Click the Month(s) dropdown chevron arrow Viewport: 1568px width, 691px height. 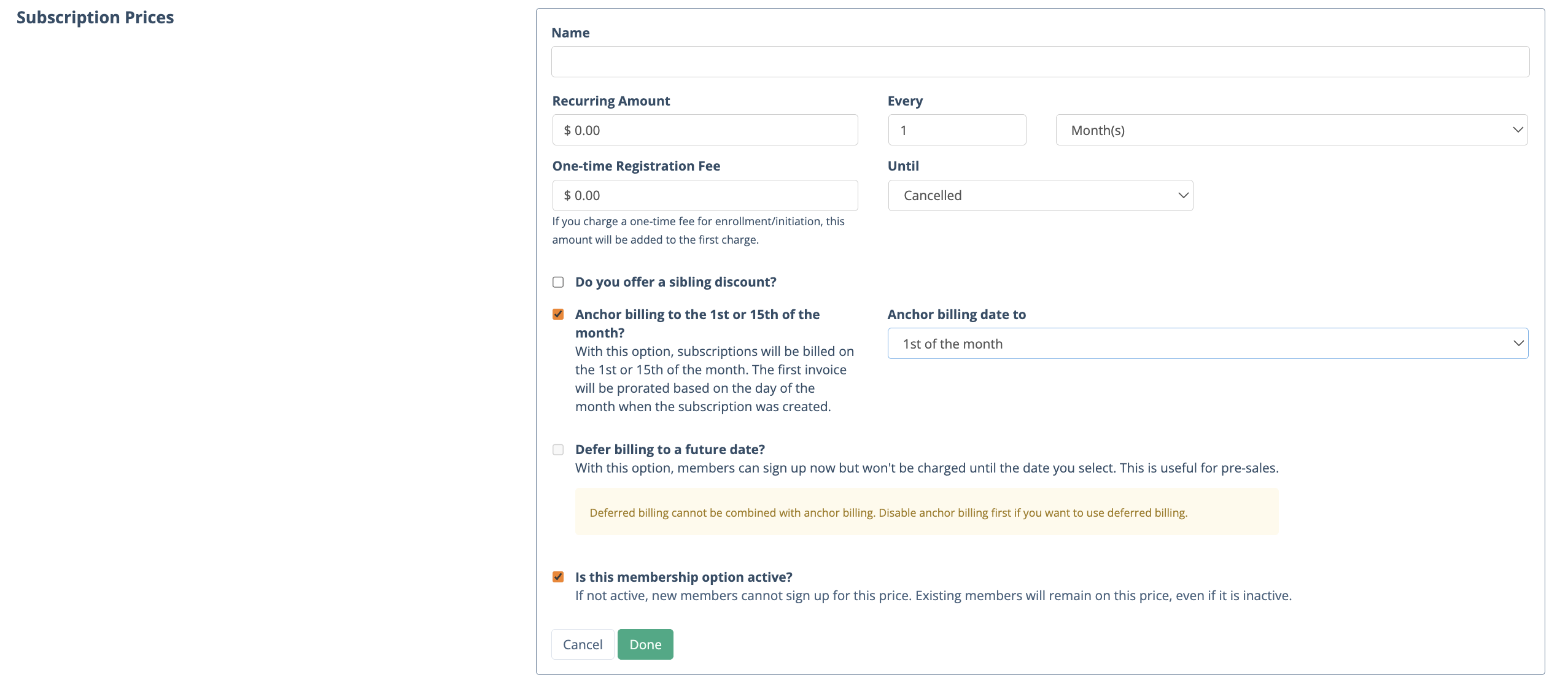coord(1518,130)
